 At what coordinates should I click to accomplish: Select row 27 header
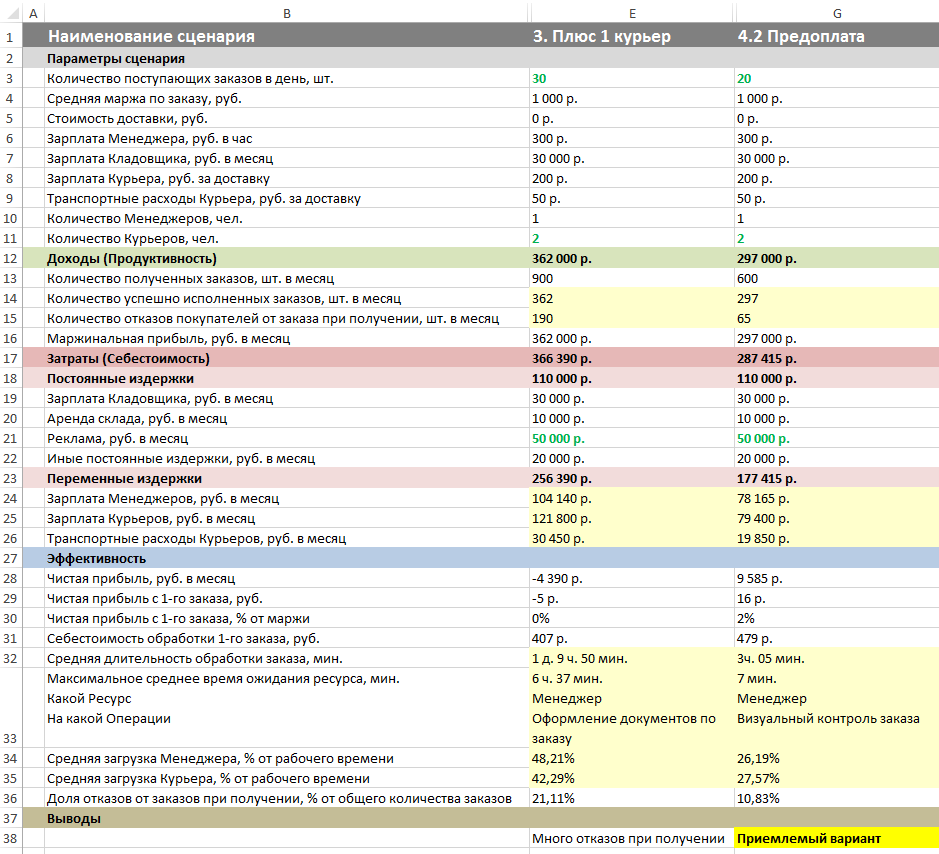[11, 558]
